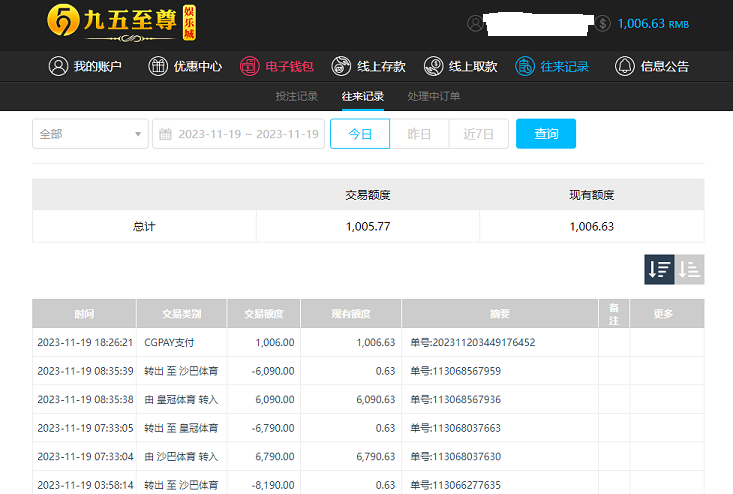The height and width of the screenshot is (494, 733).
Task: Sort records in ascending order
Action: tap(689, 269)
